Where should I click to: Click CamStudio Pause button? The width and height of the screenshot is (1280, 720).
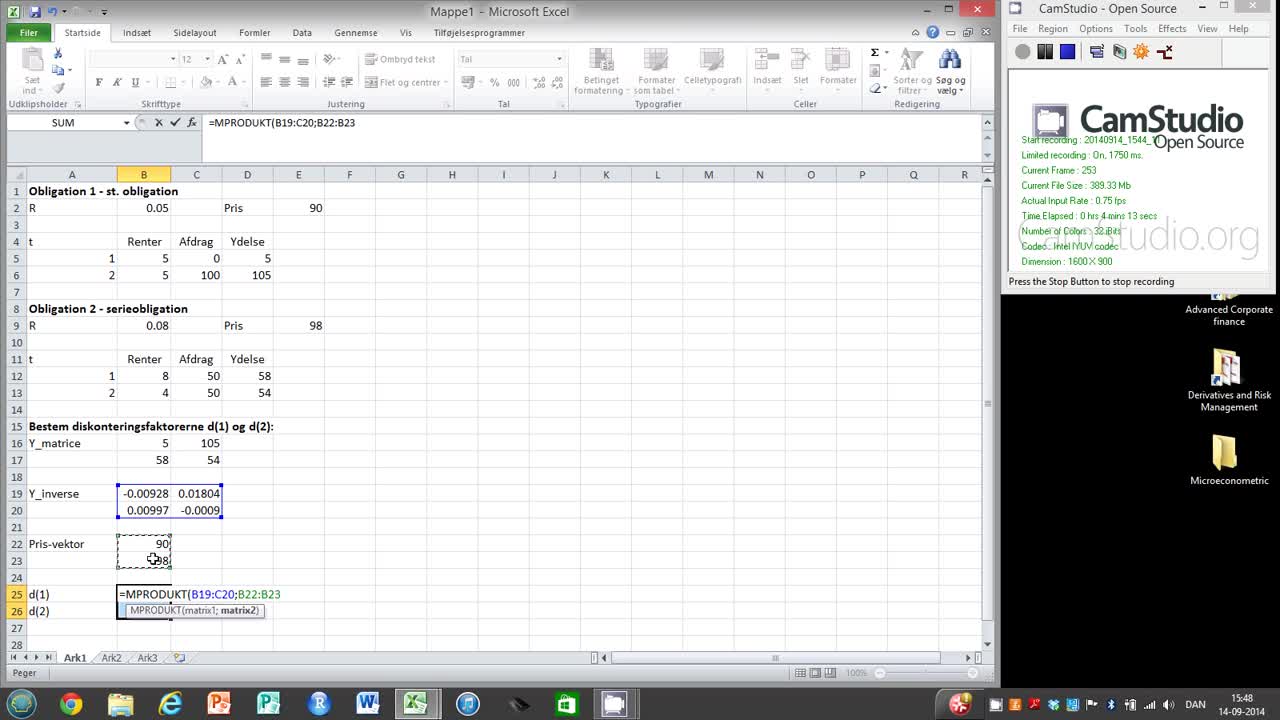(1045, 52)
